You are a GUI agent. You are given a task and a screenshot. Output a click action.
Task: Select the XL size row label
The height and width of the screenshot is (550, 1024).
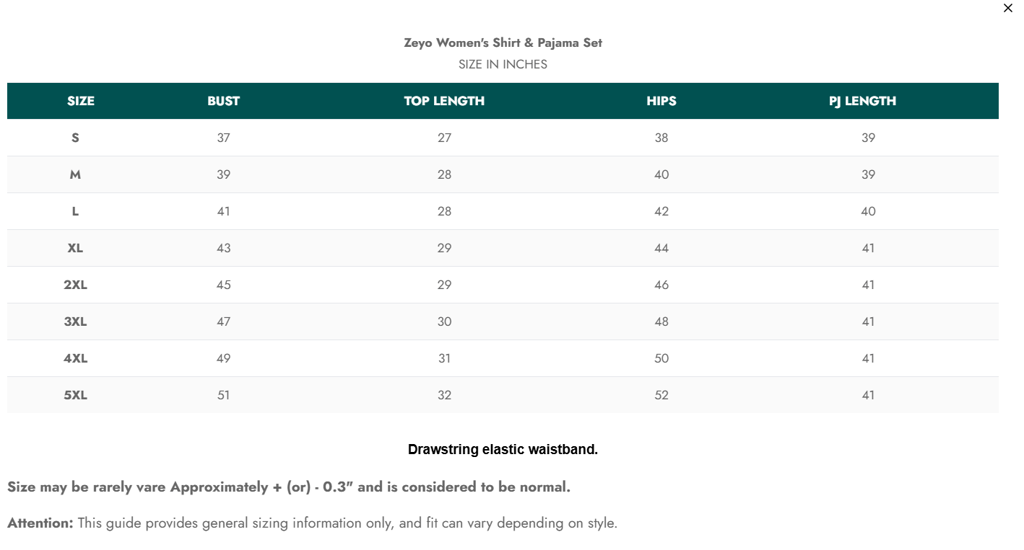pyautogui.click(x=75, y=248)
